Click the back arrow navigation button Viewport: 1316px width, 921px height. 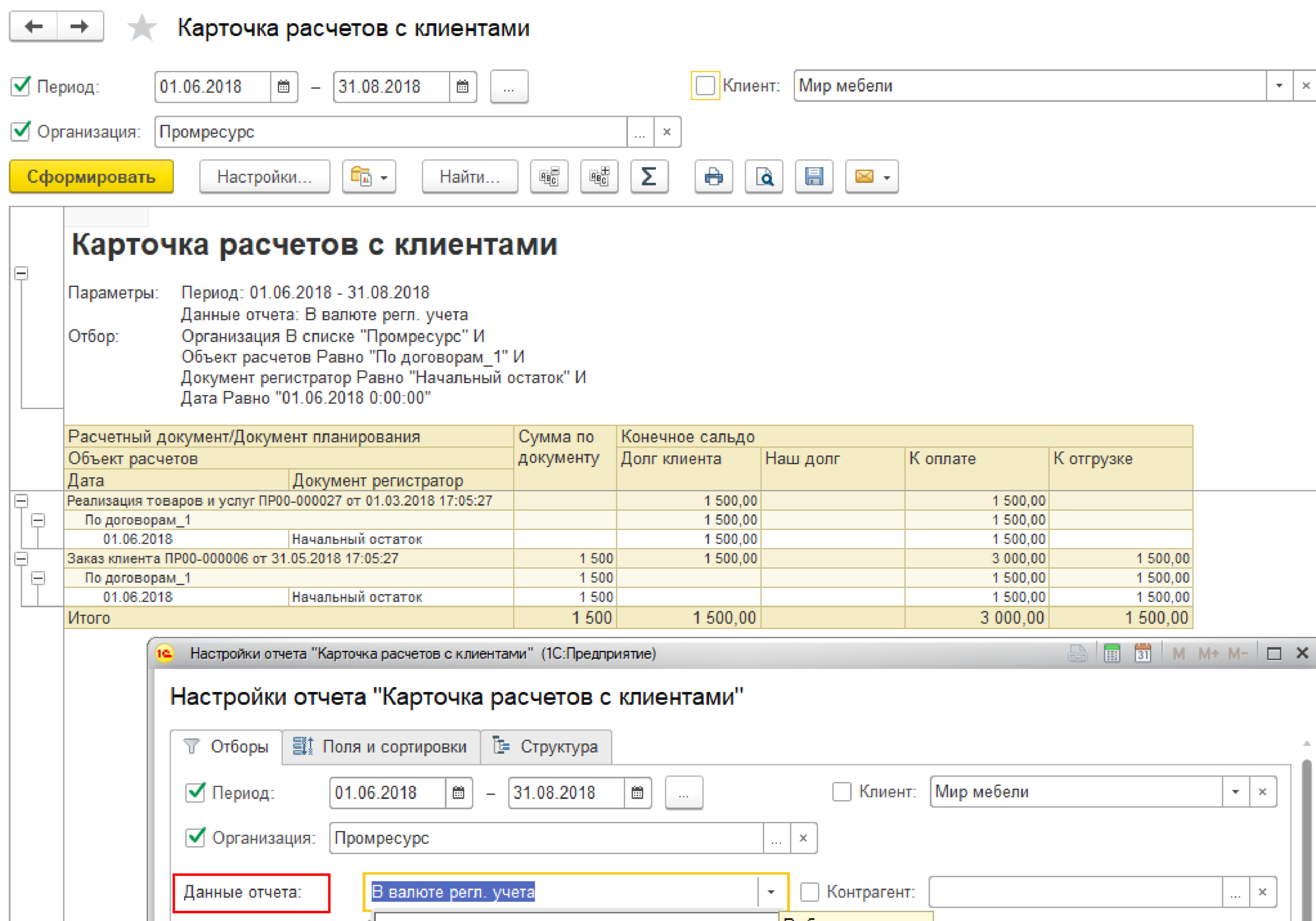point(34,26)
